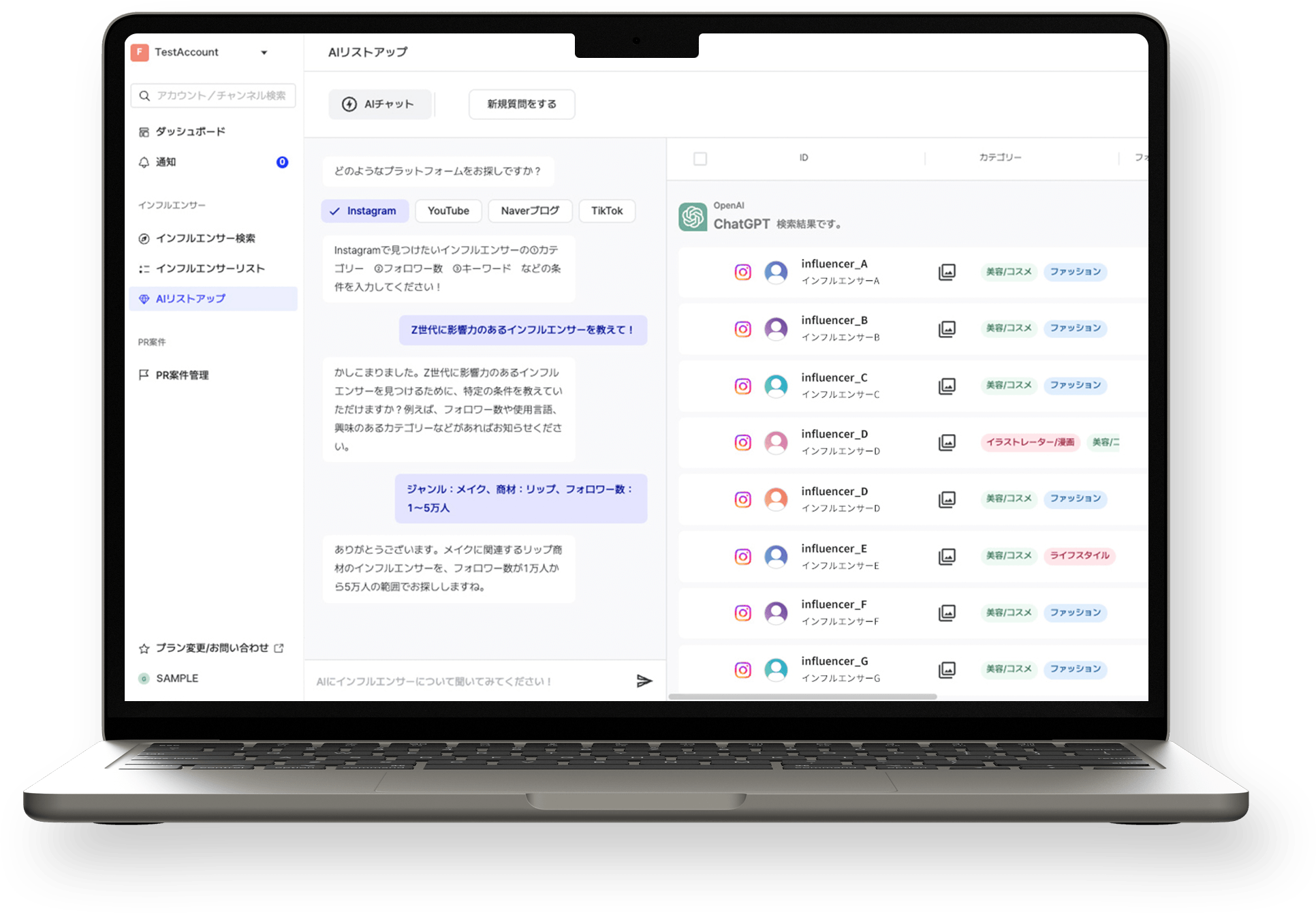Click the Instagram icon for influencer_E
The height and width of the screenshot is (913, 1316).
point(743,557)
